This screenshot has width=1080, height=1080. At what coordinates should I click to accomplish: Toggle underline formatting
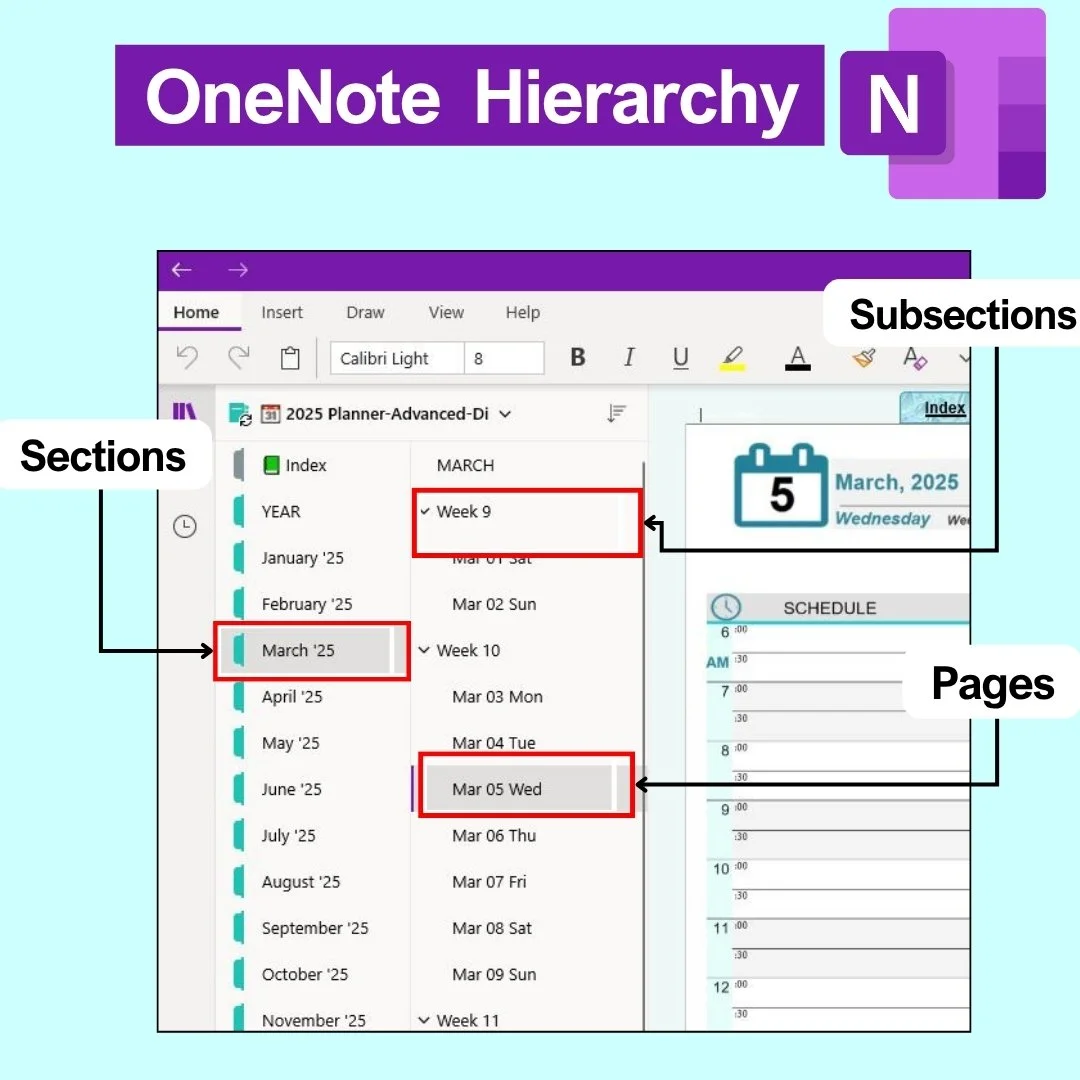pos(681,357)
